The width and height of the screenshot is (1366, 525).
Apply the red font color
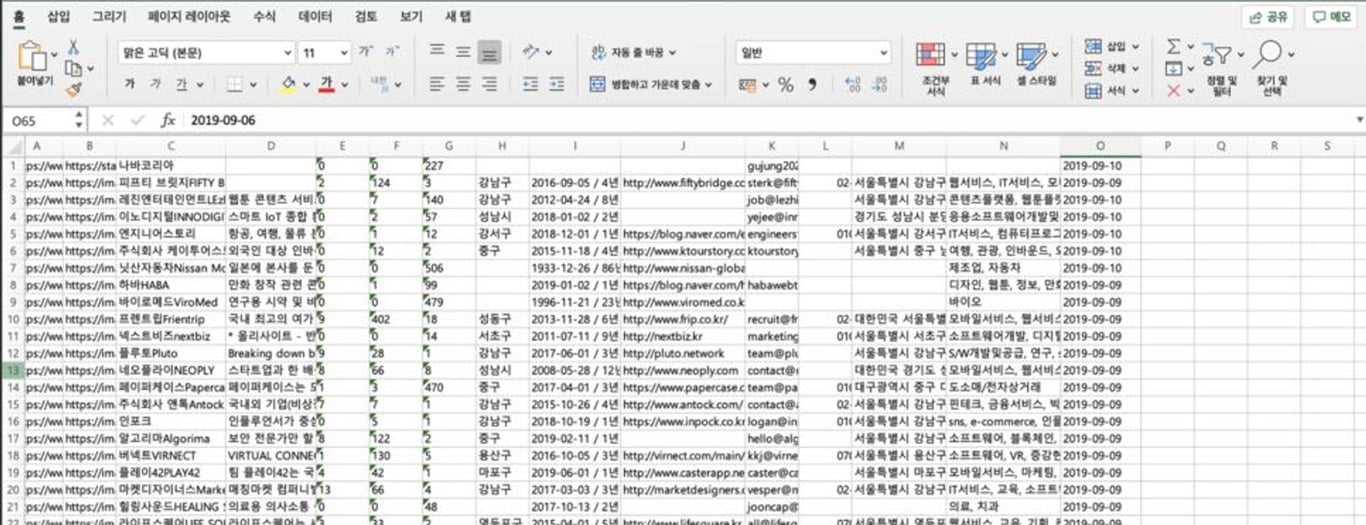[326, 84]
